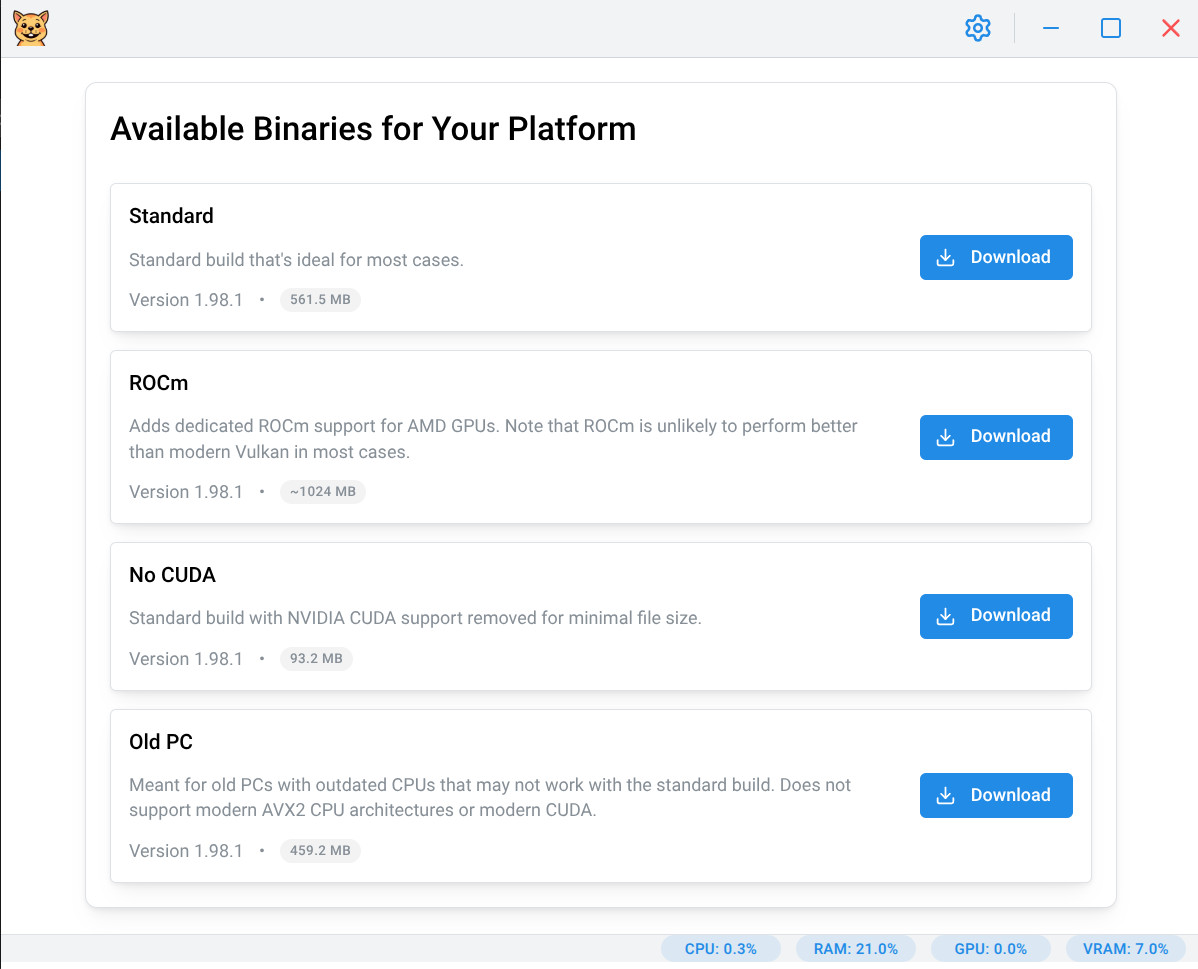This screenshot has height=969, width=1198.
Task: Select the No CUDA card title
Action: 172,575
